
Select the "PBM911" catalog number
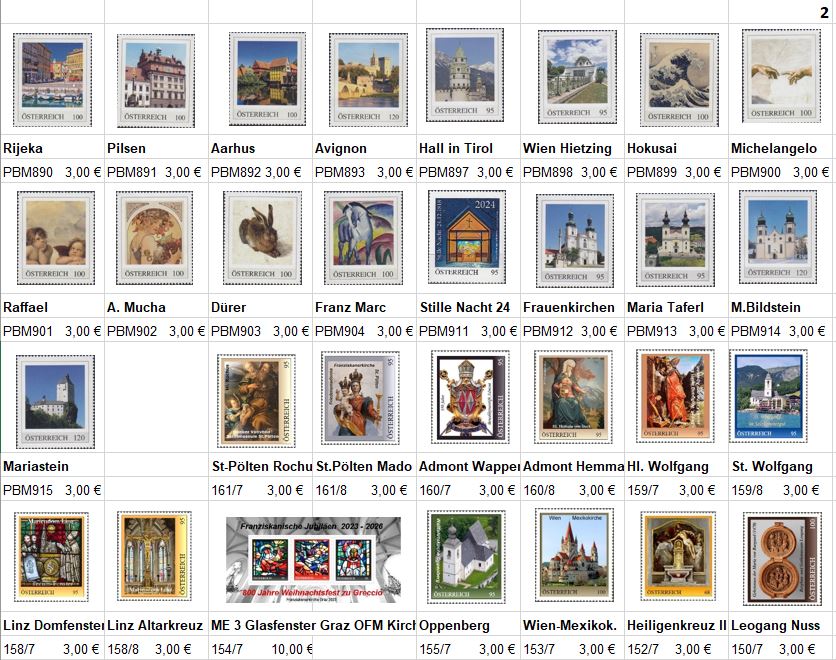click(x=444, y=331)
